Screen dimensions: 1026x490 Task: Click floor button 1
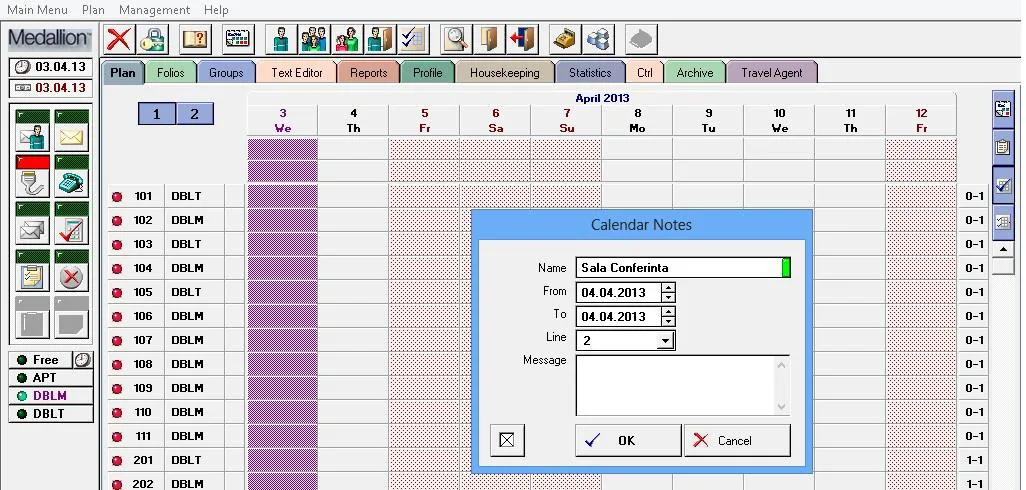pyautogui.click(x=156, y=114)
